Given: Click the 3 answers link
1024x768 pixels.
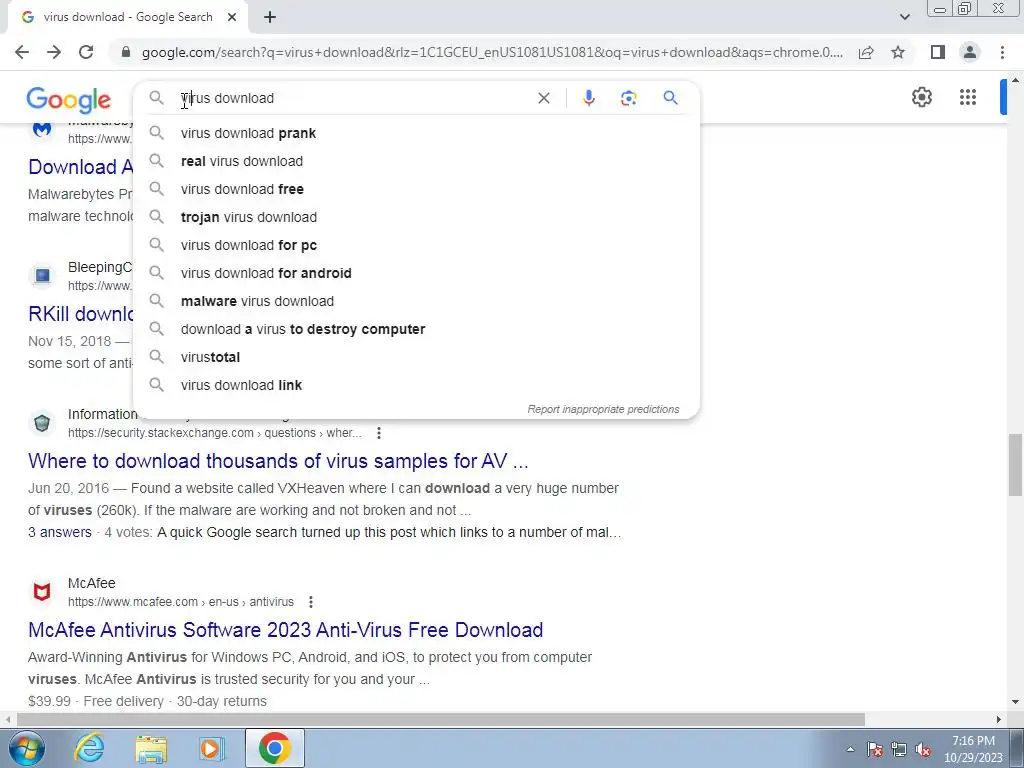Looking at the screenshot, I should click(x=59, y=532).
